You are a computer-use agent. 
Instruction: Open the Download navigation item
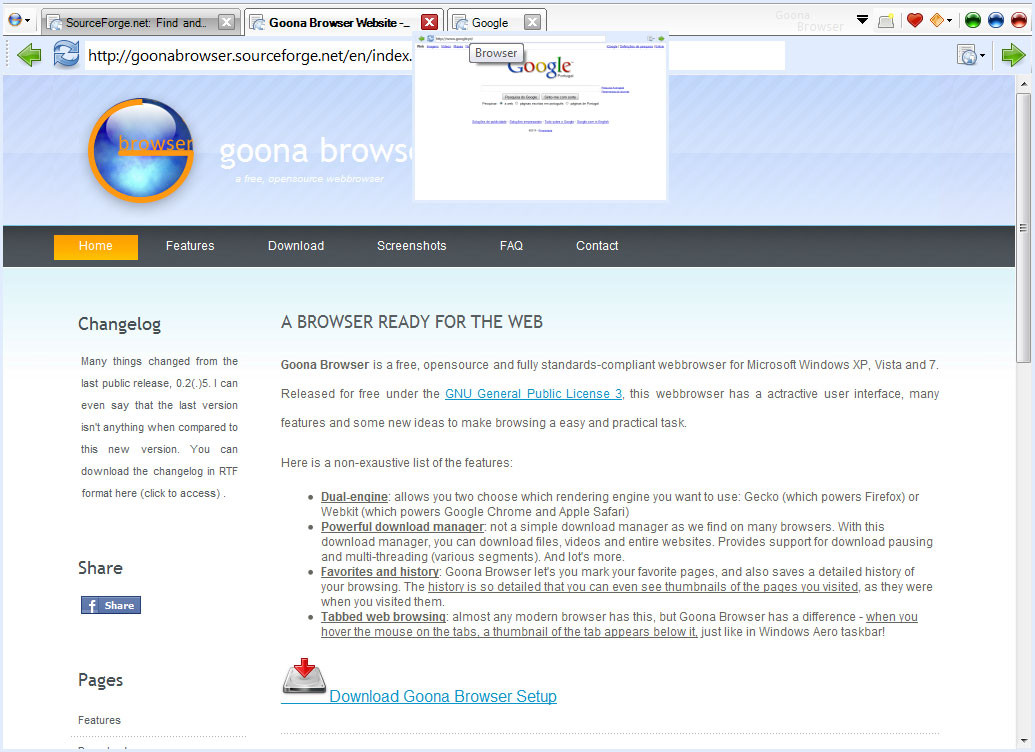pos(296,246)
